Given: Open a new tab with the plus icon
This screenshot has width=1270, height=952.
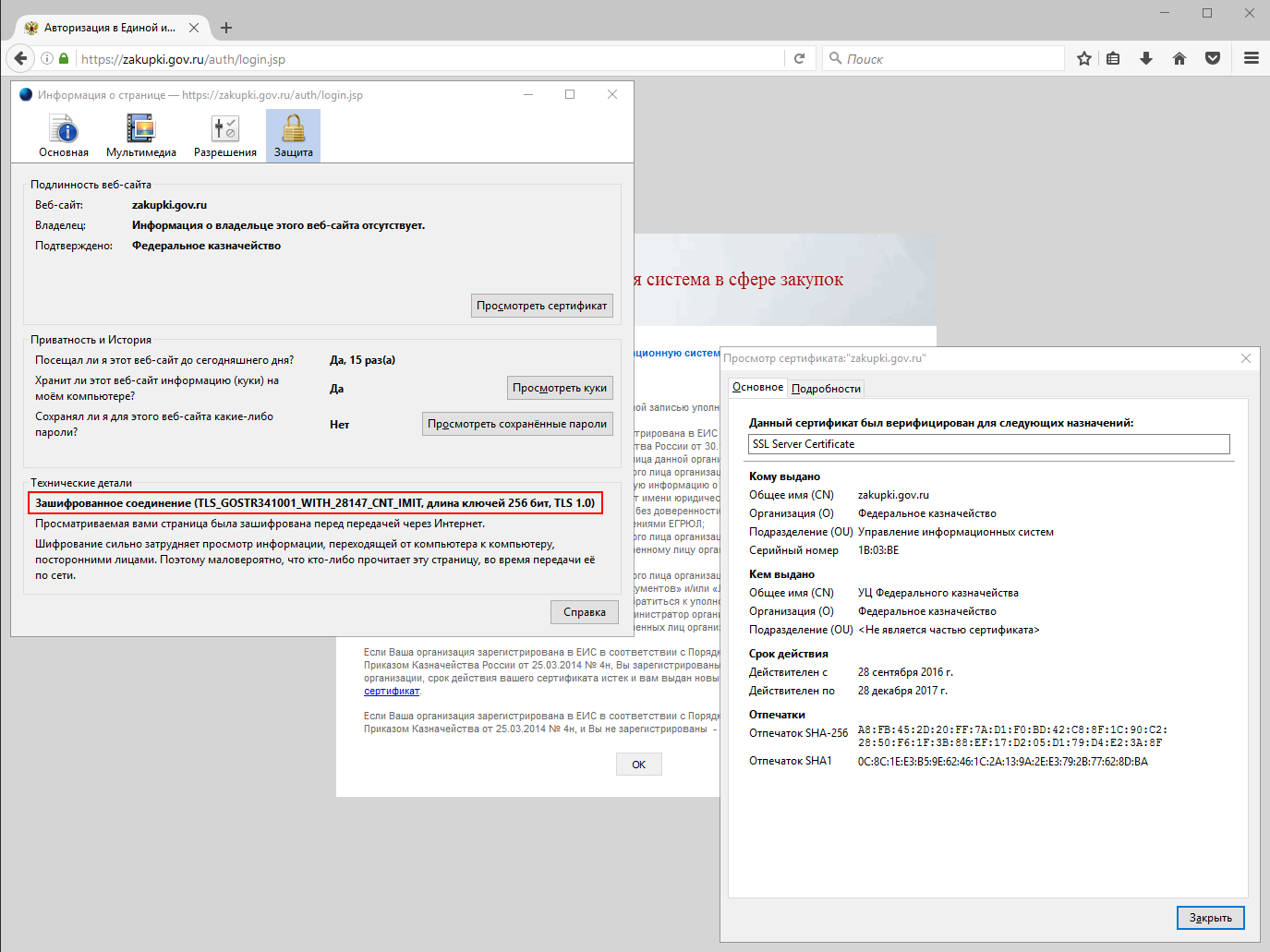Looking at the screenshot, I should pyautogui.click(x=226, y=28).
